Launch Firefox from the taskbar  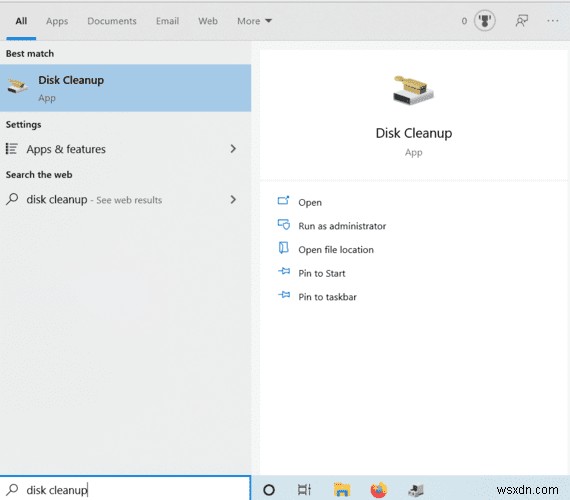tap(378, 490)
